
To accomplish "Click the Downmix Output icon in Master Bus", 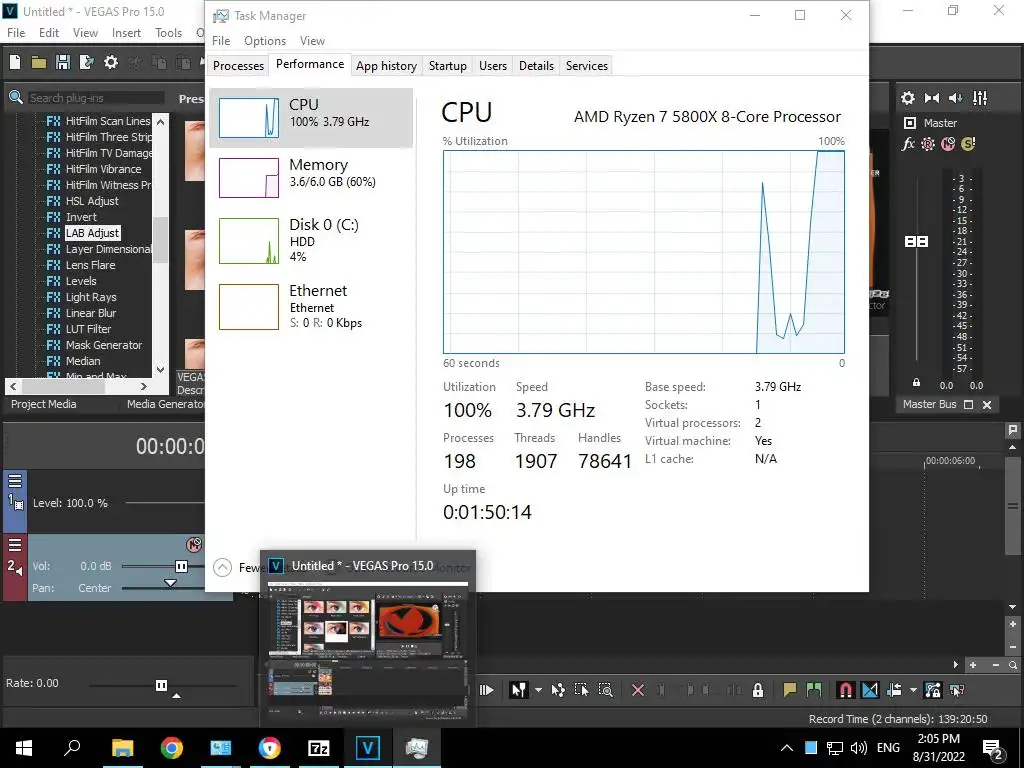I will tap(932, 98).
